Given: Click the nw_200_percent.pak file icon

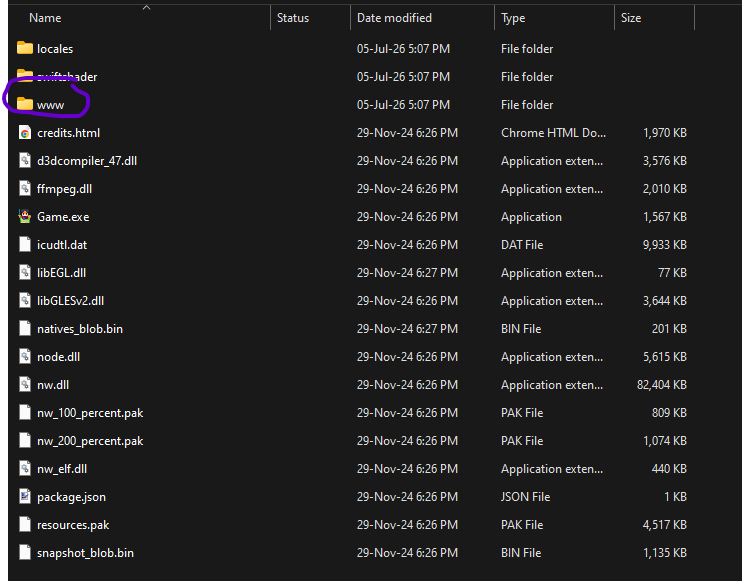Looking at the screenshot, I should [x=25, y=440].
